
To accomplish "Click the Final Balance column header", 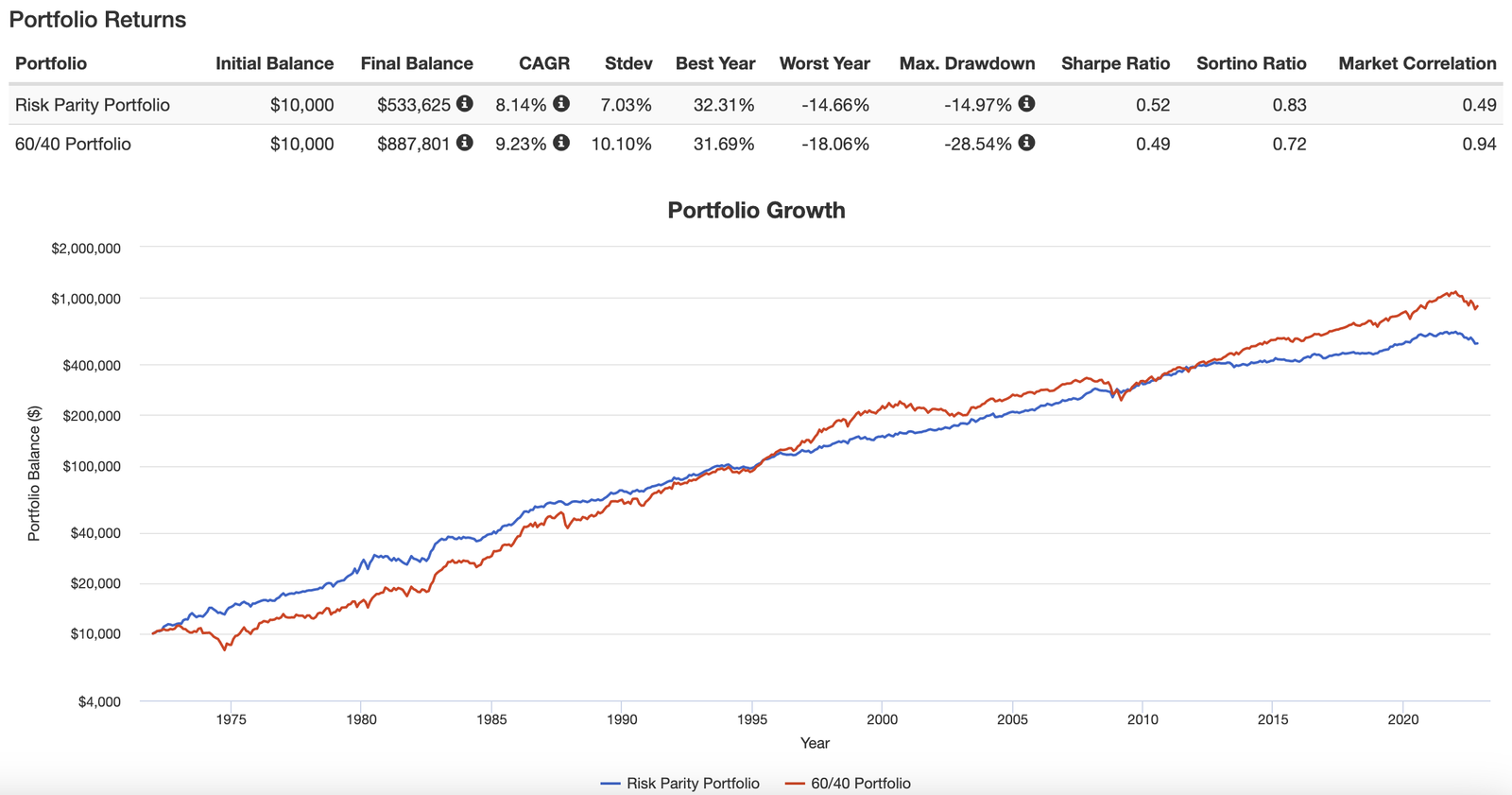I will (417, 63).
